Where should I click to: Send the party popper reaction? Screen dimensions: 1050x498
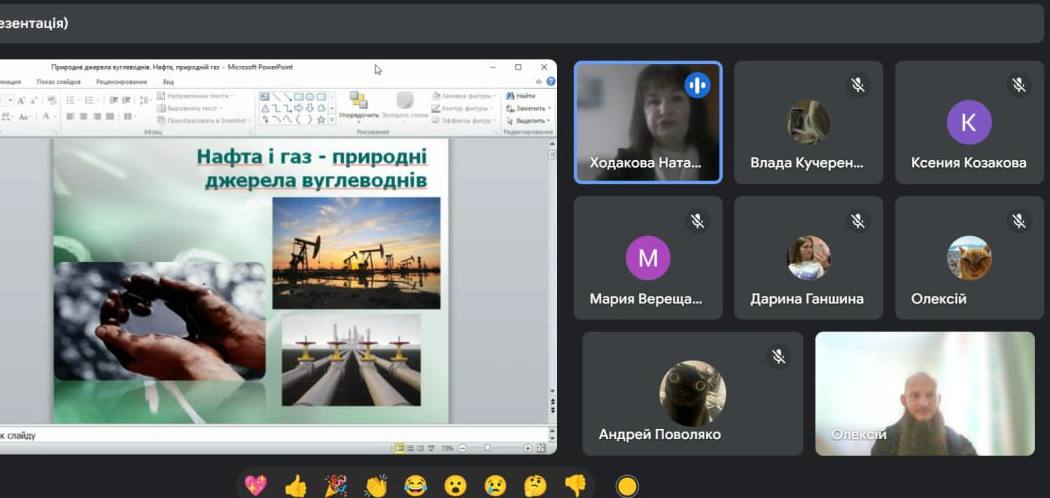336,486
